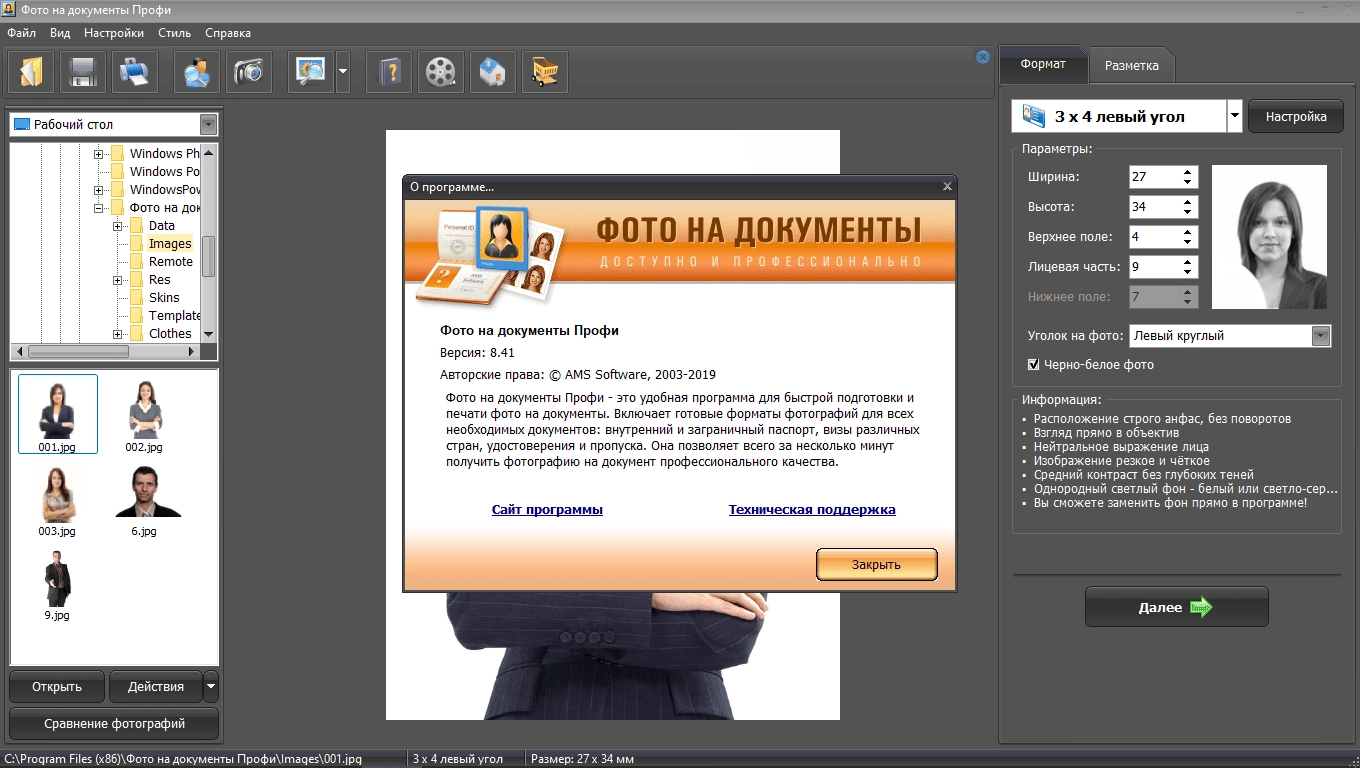Click the sample portrait preview image

[1269, 237]
